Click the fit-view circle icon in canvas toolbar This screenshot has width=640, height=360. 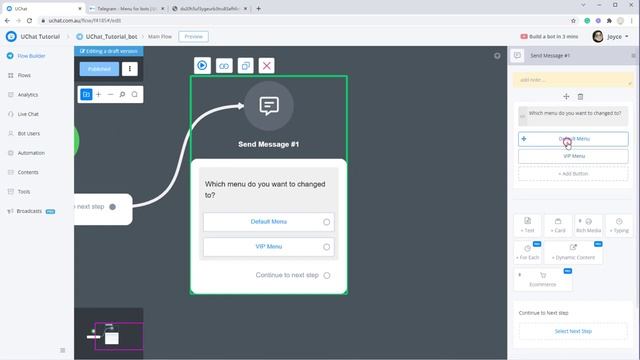pyautogui.click(x=134, y=94)
